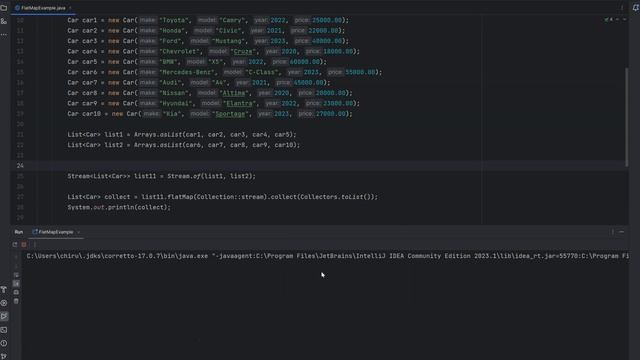
Task: Click price 55000.00 in car6 line
Action: pyautogui.click(x=360, y=72)
